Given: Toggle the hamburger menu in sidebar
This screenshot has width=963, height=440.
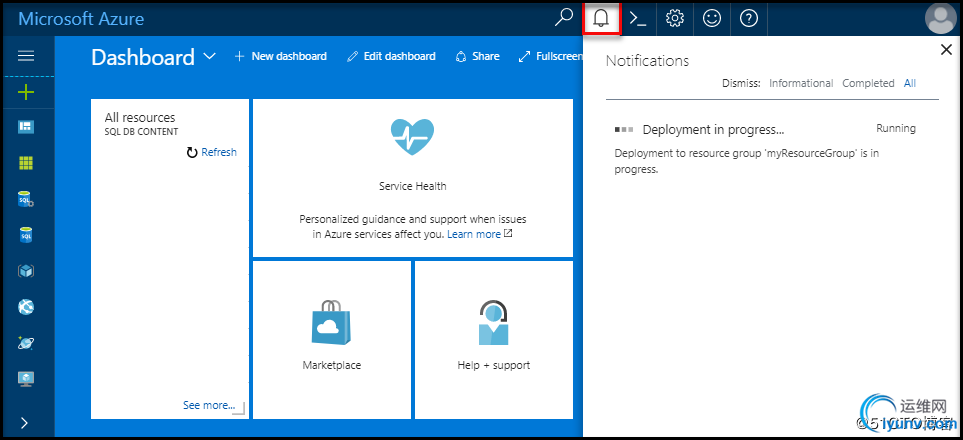Looking at the screenshot, I should coord(26,56).
